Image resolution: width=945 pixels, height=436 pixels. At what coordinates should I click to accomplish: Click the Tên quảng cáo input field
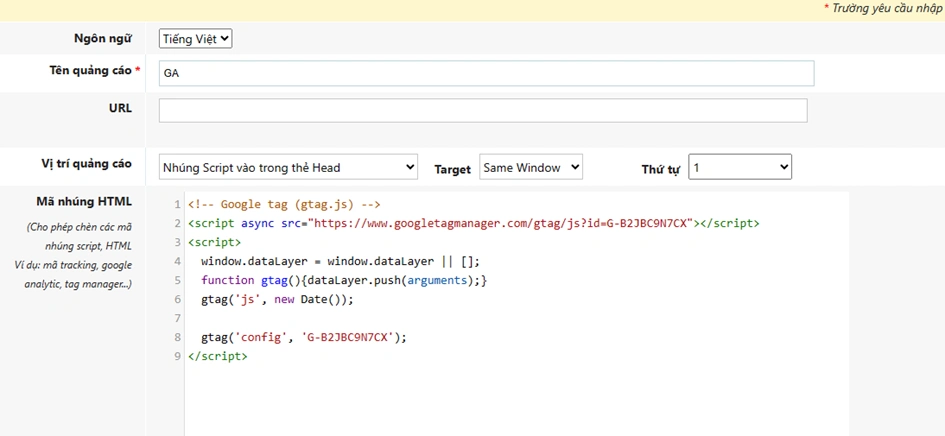486,73
